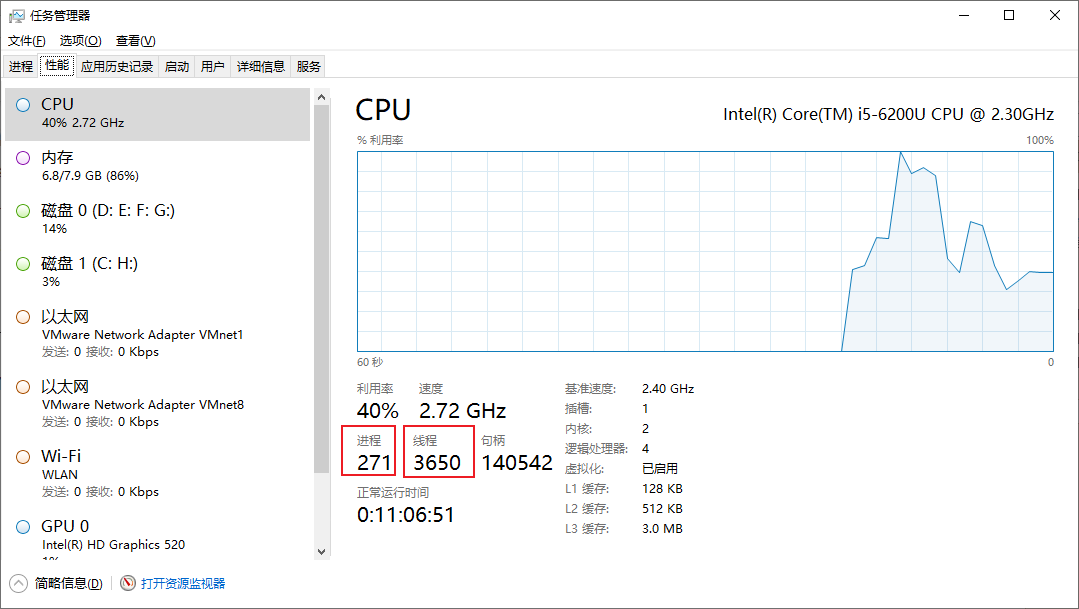Switch to the 进程 (Processes) tab
Image resolution: width=1079 pixels, height=609 pixels.
(x=20, y=66)
